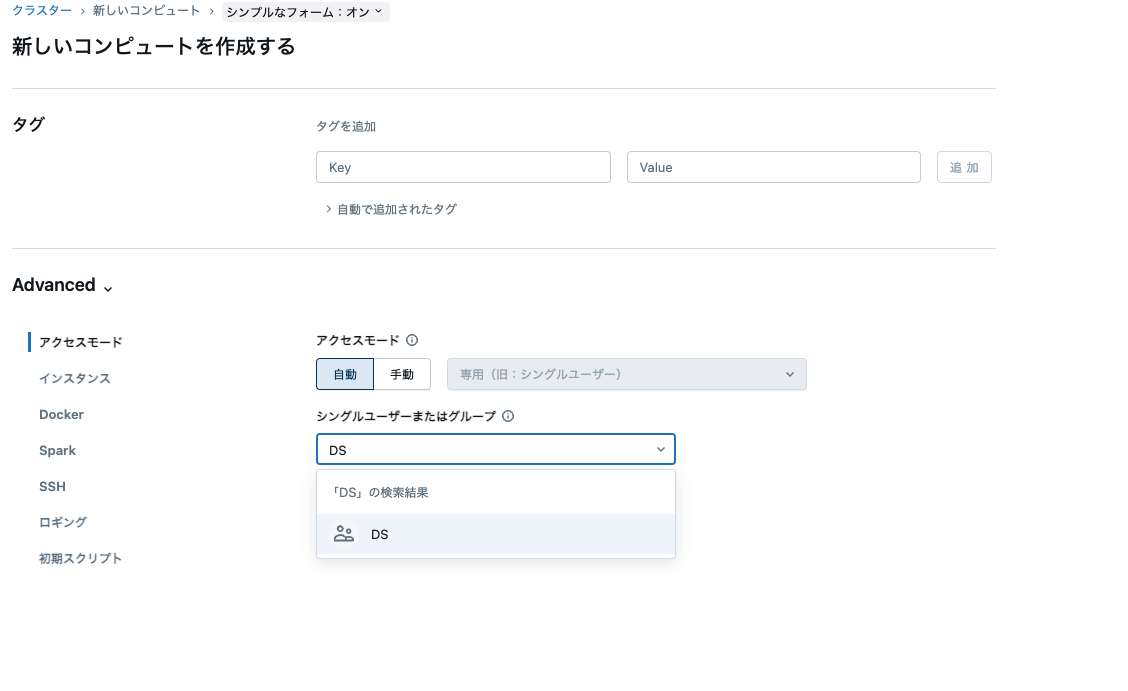Open the SSH settings section

(52, 486)
